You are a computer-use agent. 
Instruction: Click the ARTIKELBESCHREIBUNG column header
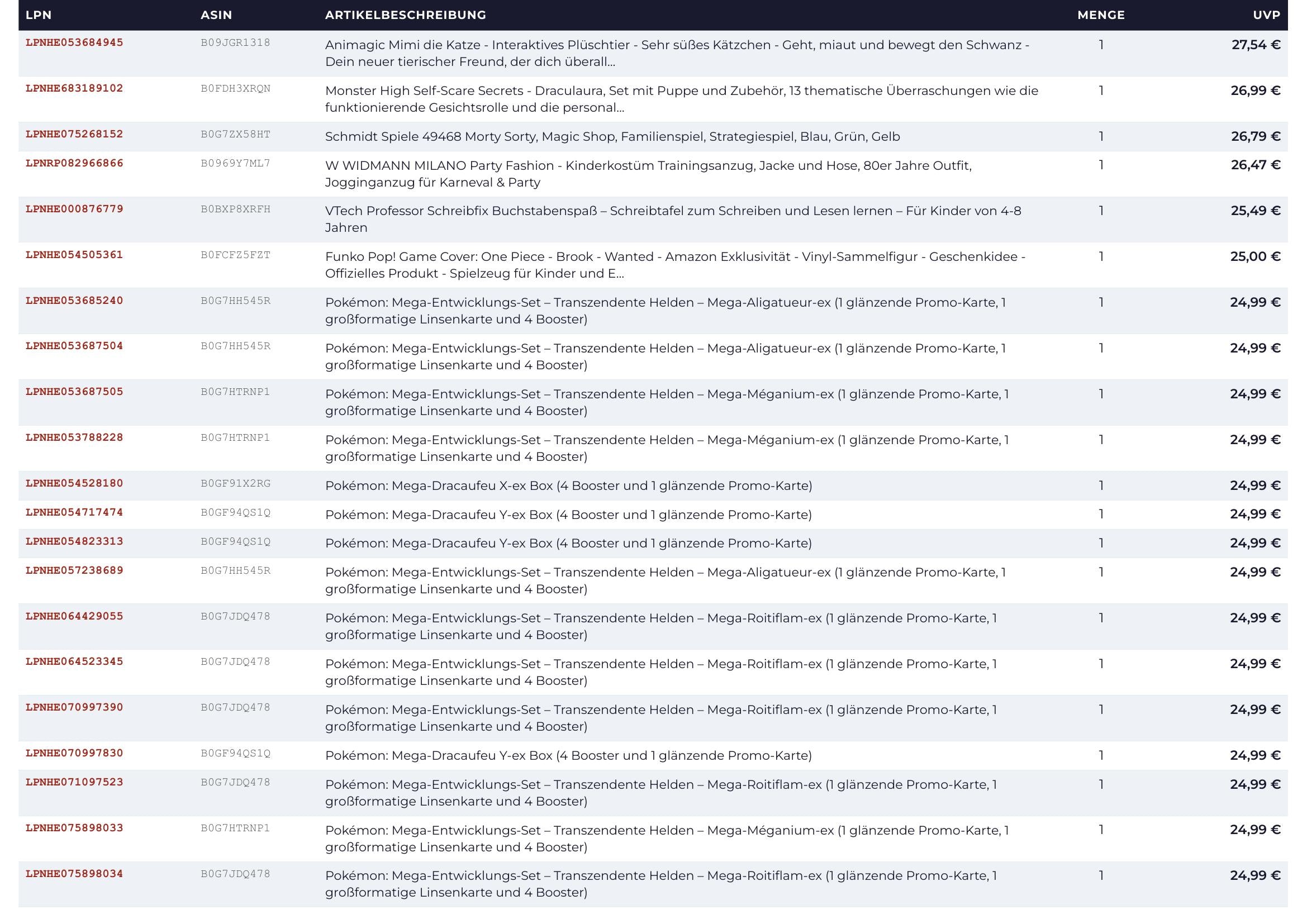[x=405, y=15]
